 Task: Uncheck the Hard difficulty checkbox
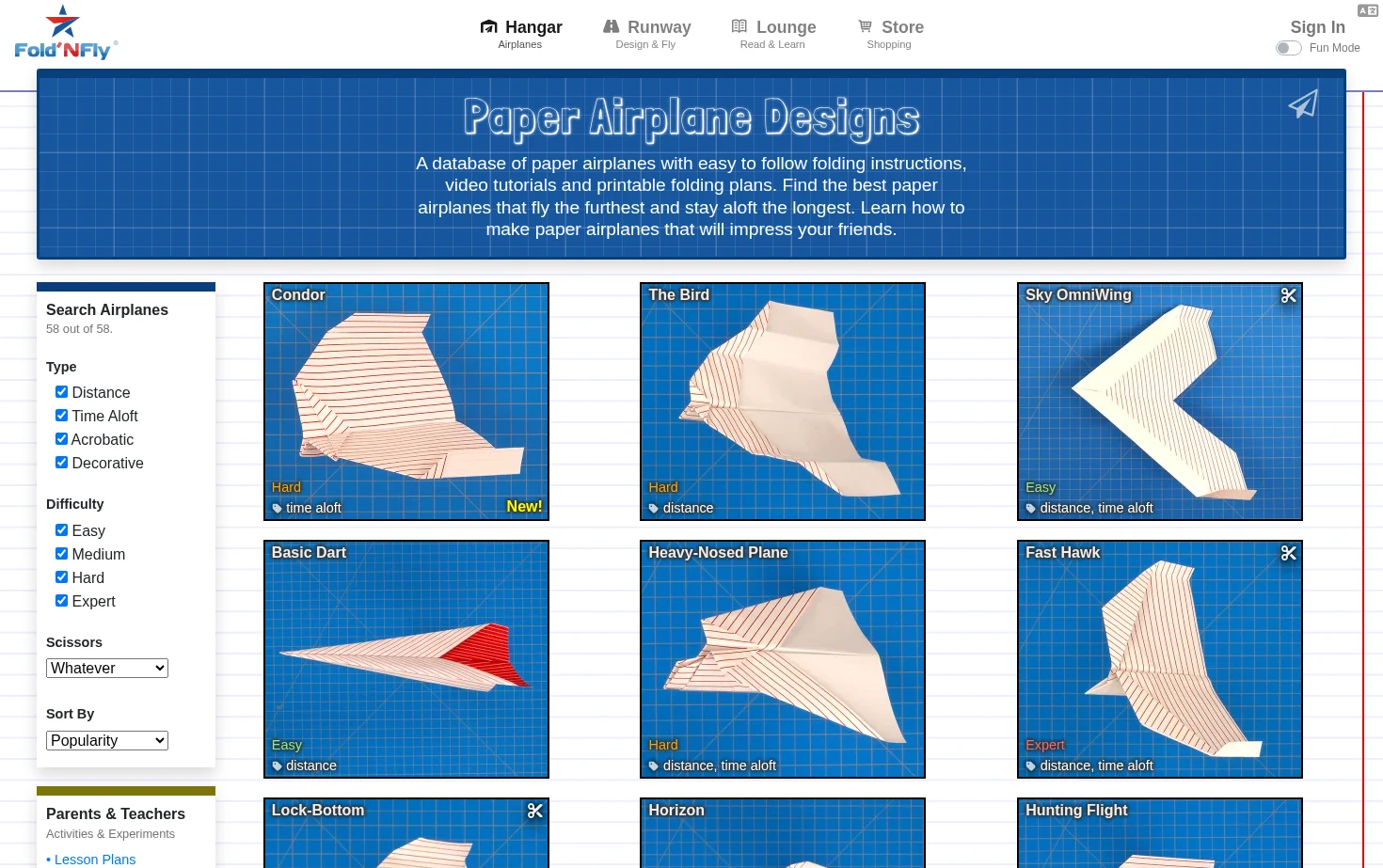pos(61,577)
